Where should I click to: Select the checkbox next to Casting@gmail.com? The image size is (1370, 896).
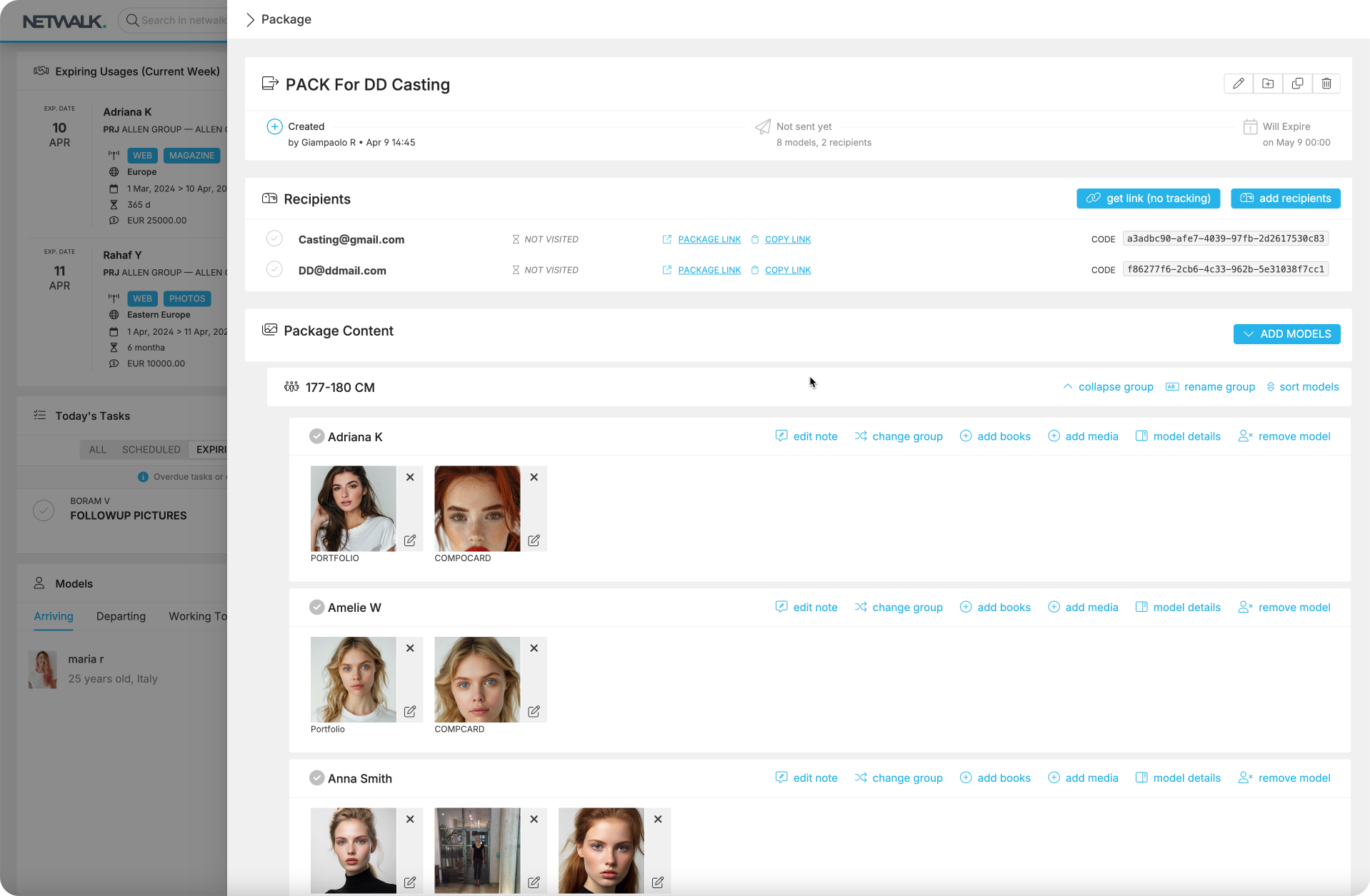tap(274, 238)
